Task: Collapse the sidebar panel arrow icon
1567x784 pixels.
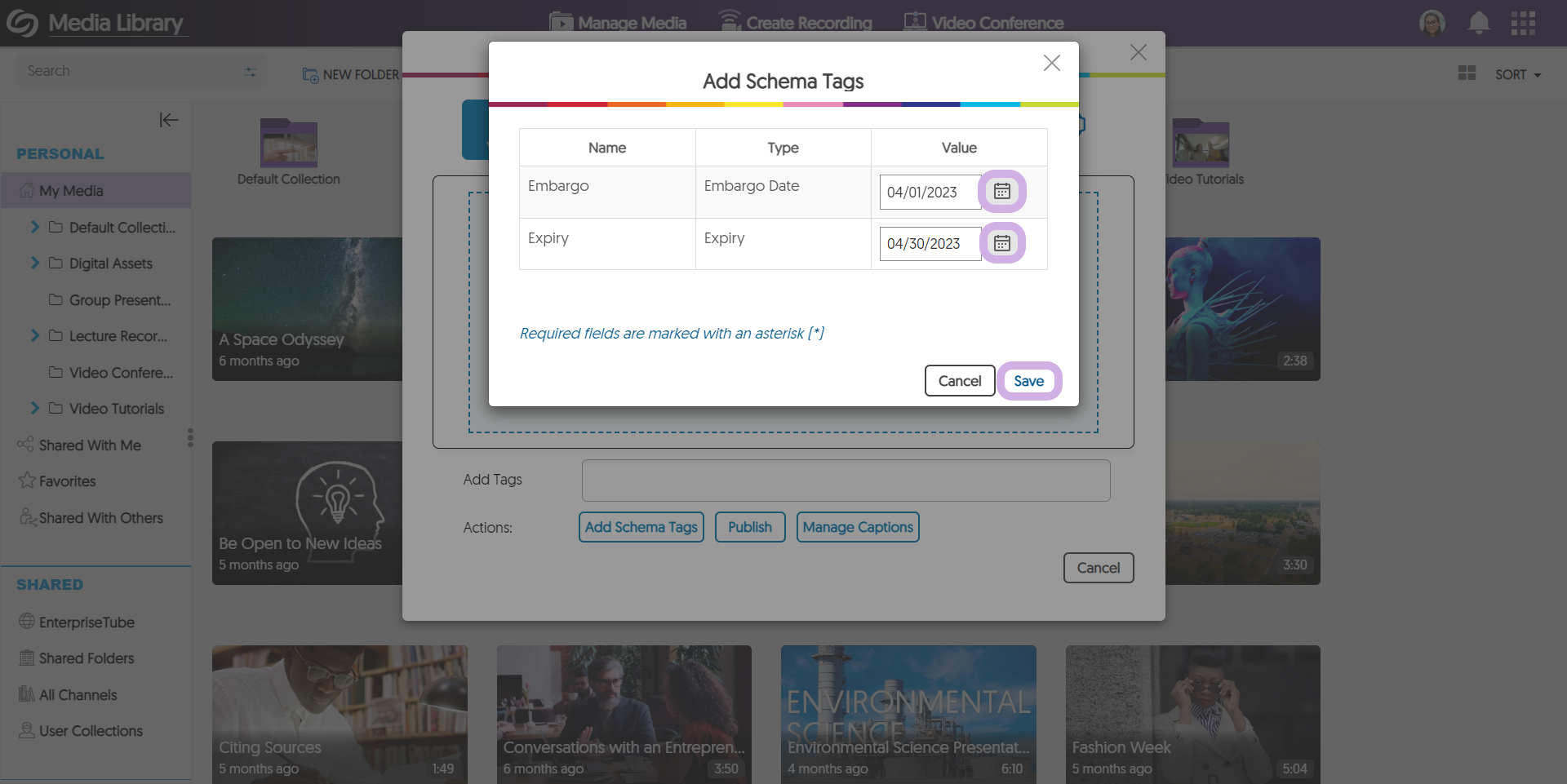Action: (x=168, y=120)
